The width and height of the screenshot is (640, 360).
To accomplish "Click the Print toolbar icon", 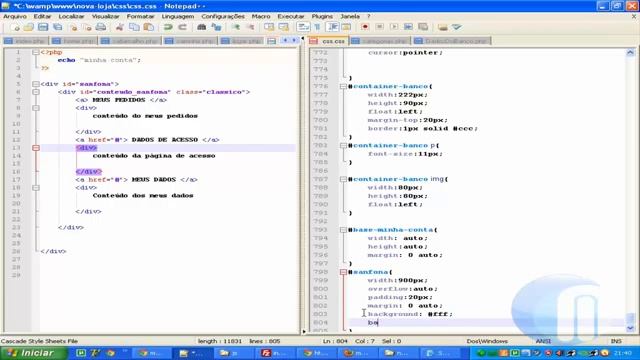I will tap(101, 27).
